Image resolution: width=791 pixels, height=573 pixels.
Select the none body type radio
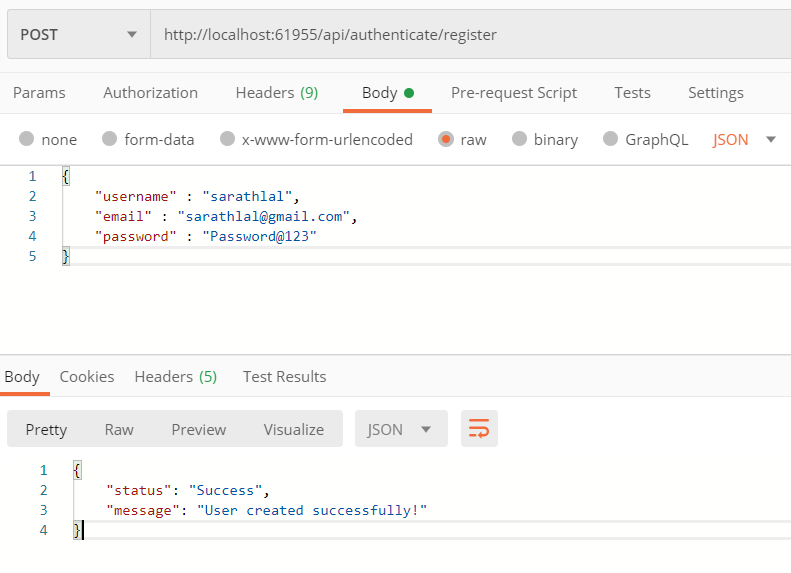[27, 139]
